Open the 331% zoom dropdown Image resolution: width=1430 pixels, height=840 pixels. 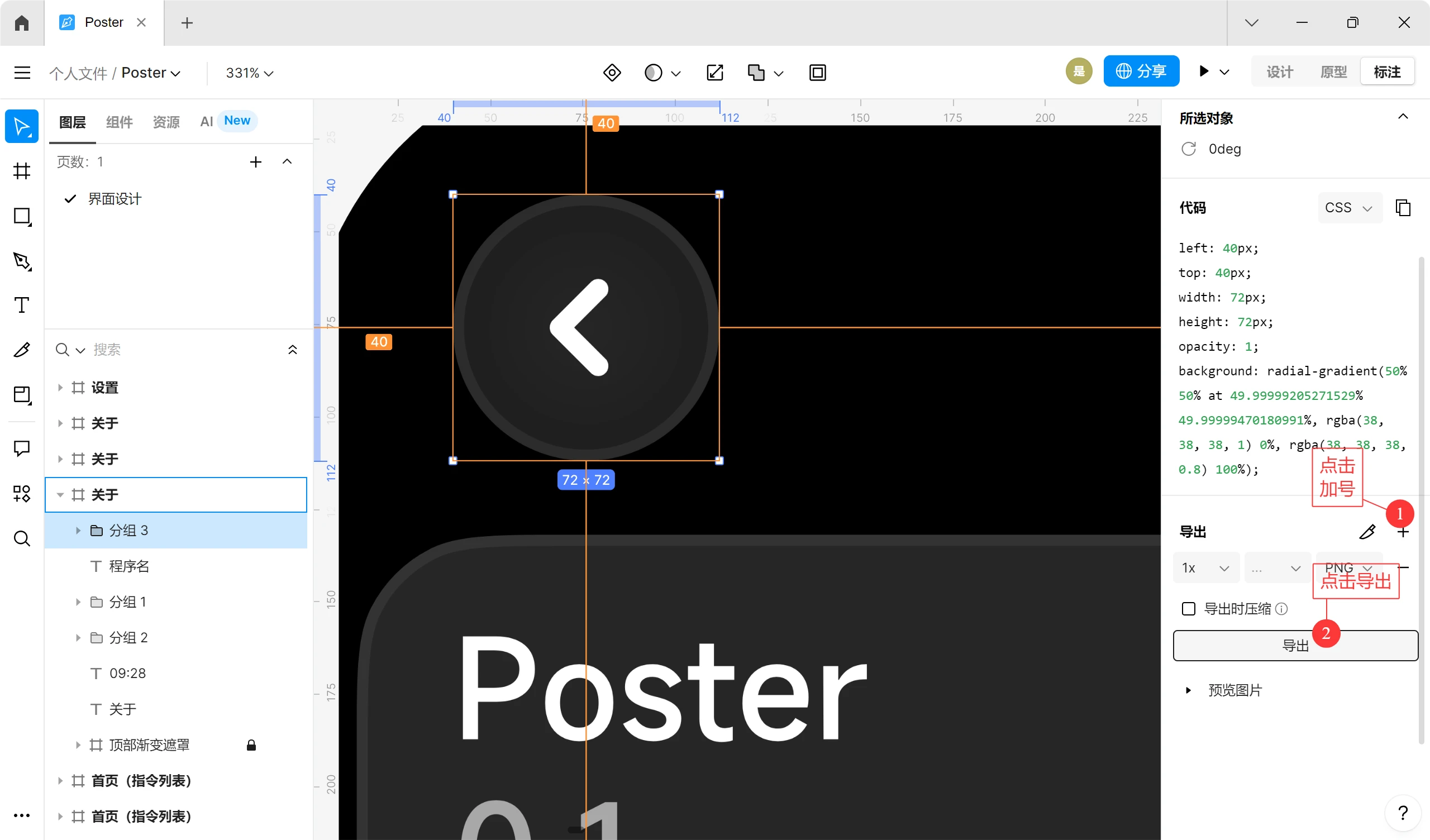click(250, 73)
